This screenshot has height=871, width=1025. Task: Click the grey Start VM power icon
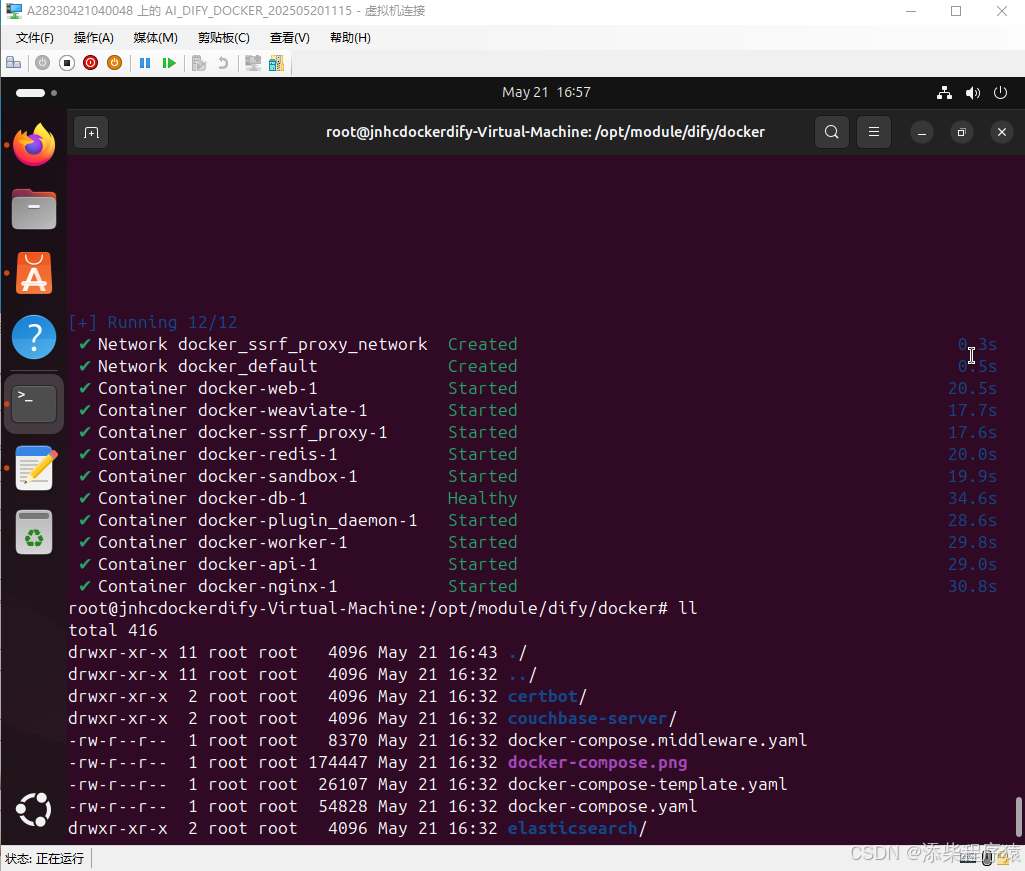(42, 63)
